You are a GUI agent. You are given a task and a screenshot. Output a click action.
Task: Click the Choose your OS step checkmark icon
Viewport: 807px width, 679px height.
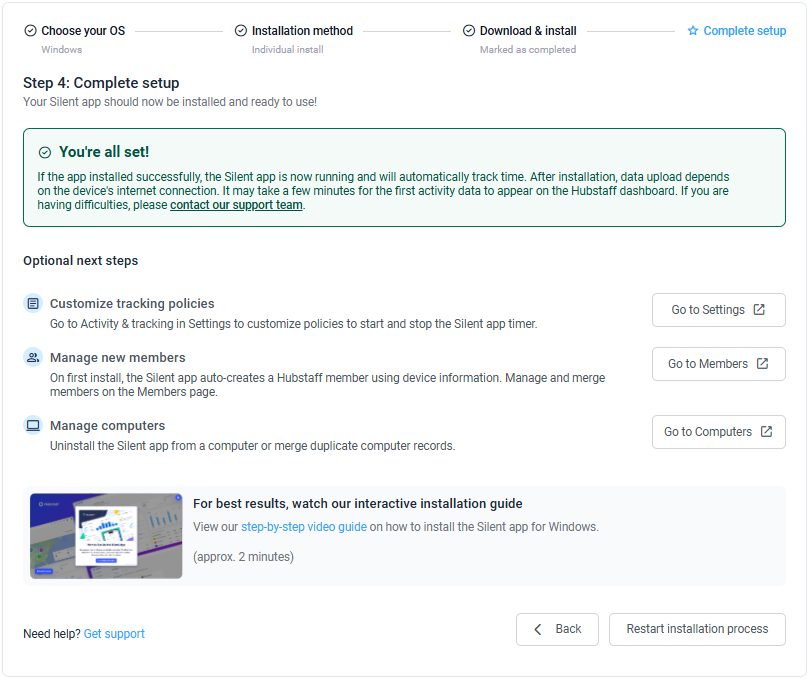tap(30, 31)
